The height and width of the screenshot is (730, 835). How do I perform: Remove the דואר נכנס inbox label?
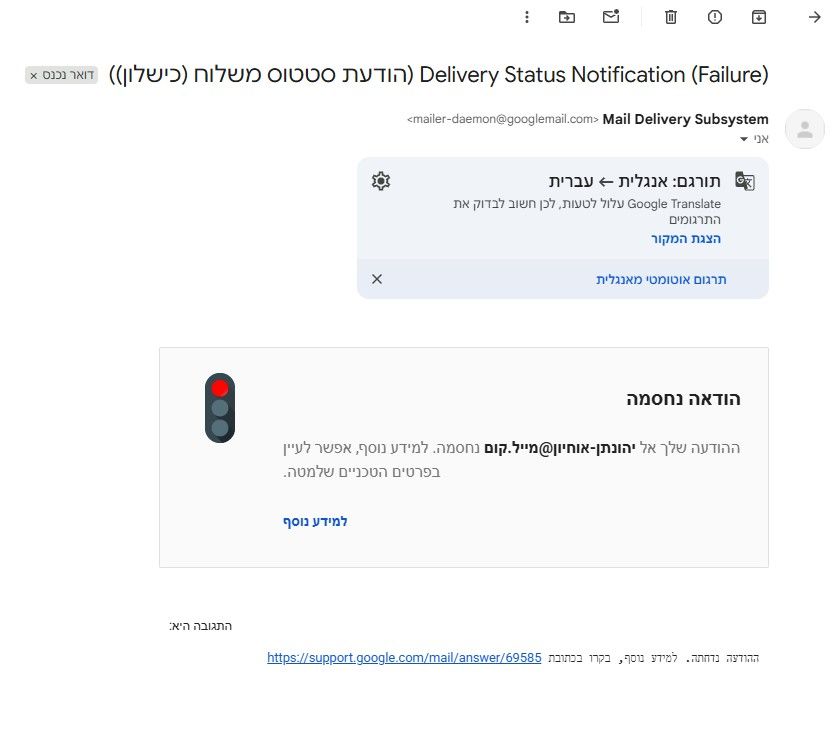click(34, 76)
